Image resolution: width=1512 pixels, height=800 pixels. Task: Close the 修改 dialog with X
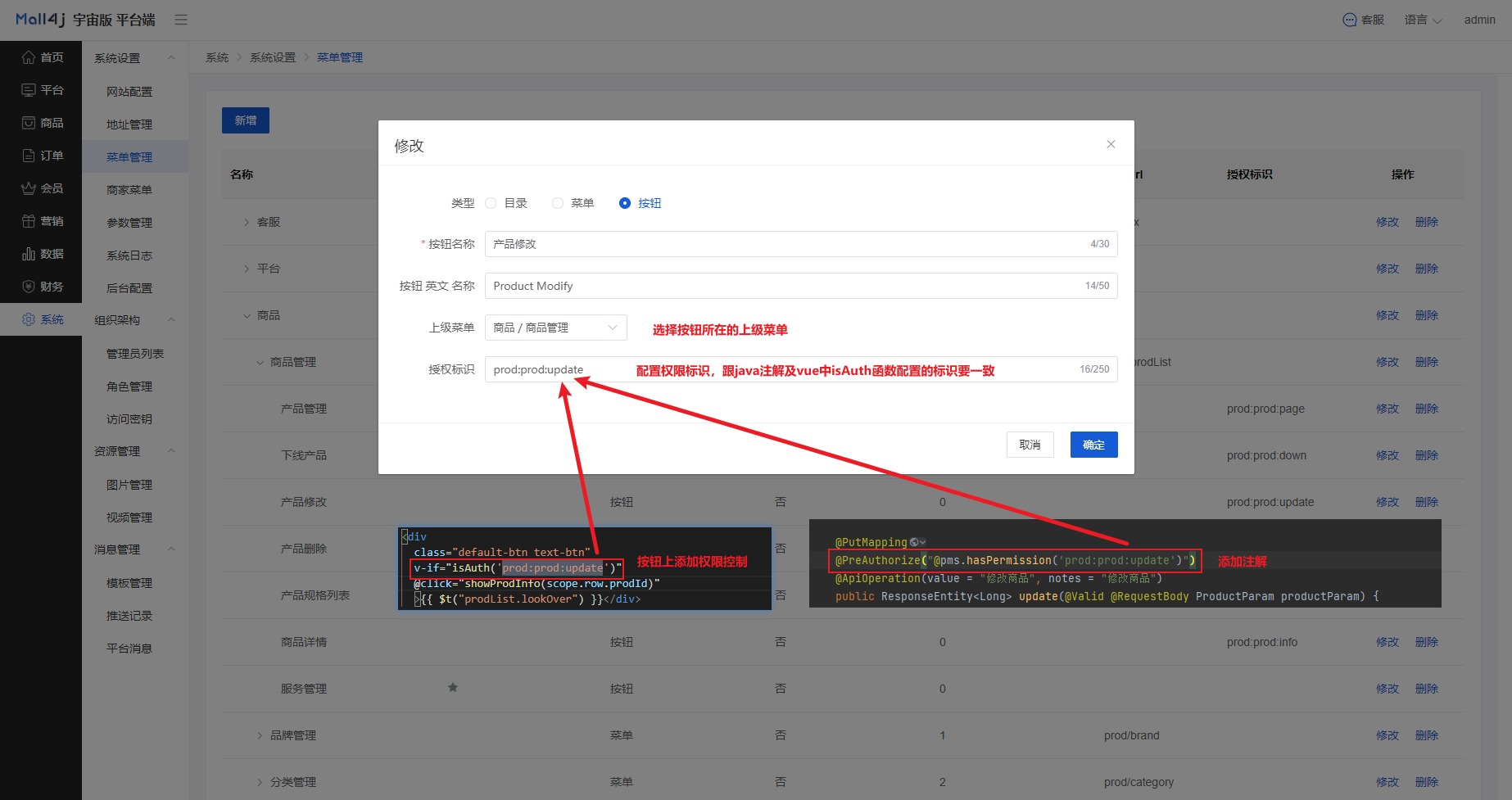click(1111, 144)
